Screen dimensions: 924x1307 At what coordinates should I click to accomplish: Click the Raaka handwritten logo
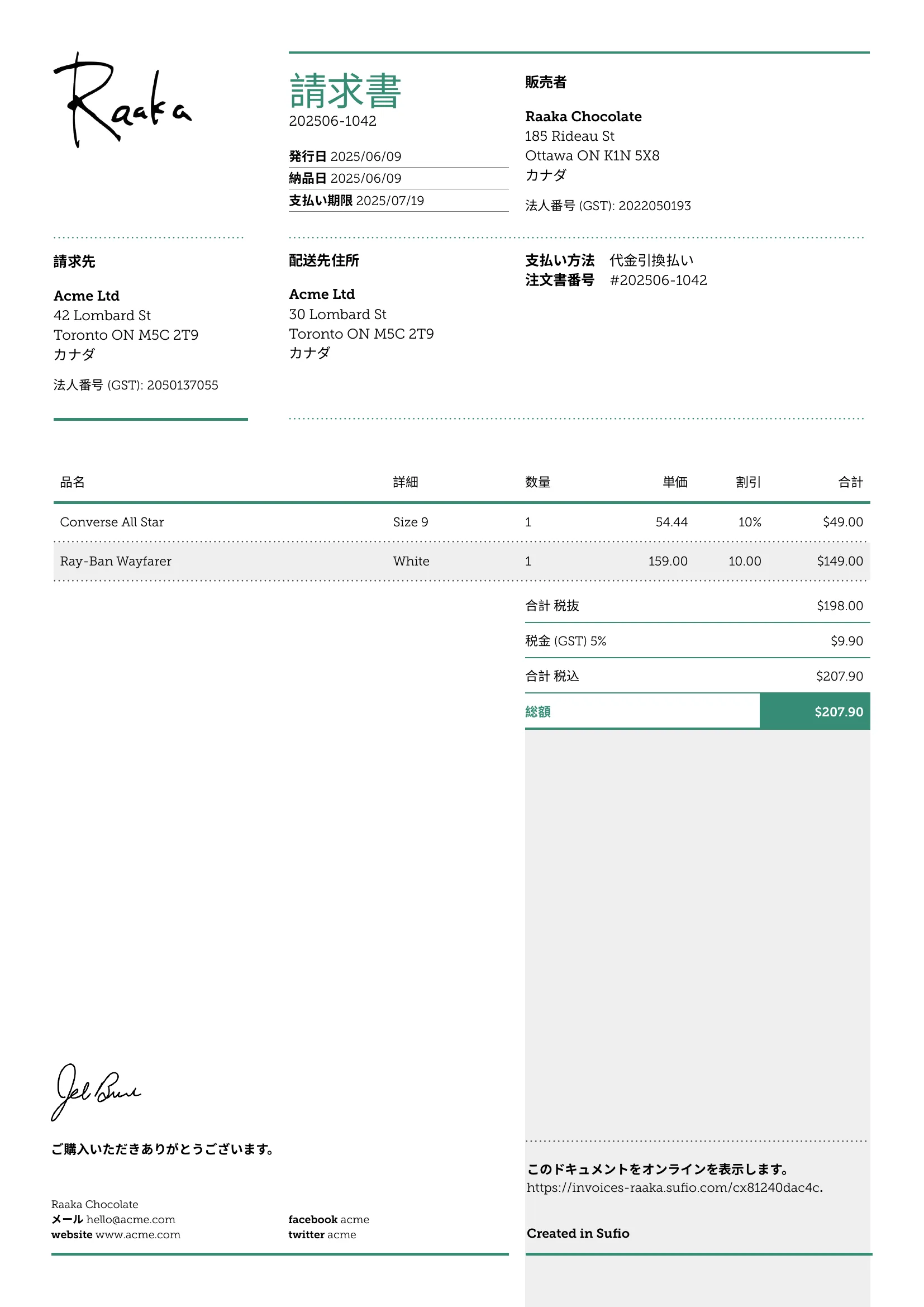(122, 99)
